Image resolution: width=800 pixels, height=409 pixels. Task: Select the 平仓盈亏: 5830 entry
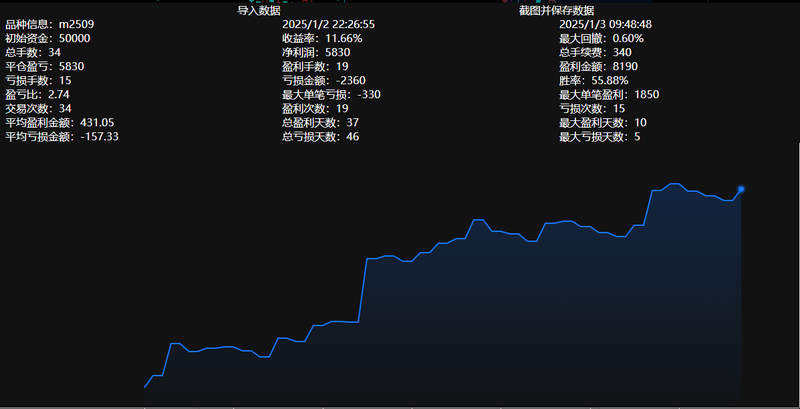45,66
